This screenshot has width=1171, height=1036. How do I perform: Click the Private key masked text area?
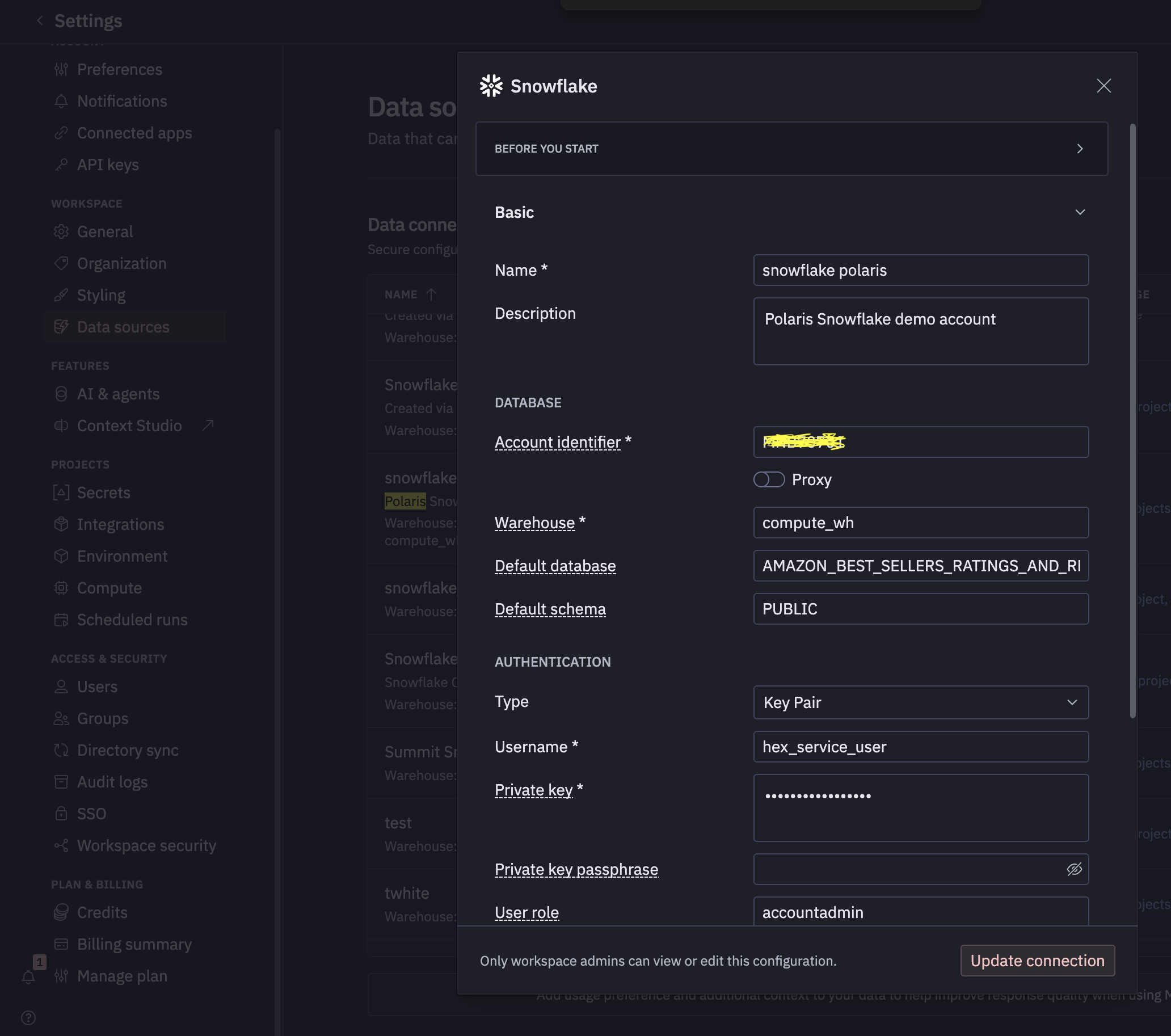(921, 808)
